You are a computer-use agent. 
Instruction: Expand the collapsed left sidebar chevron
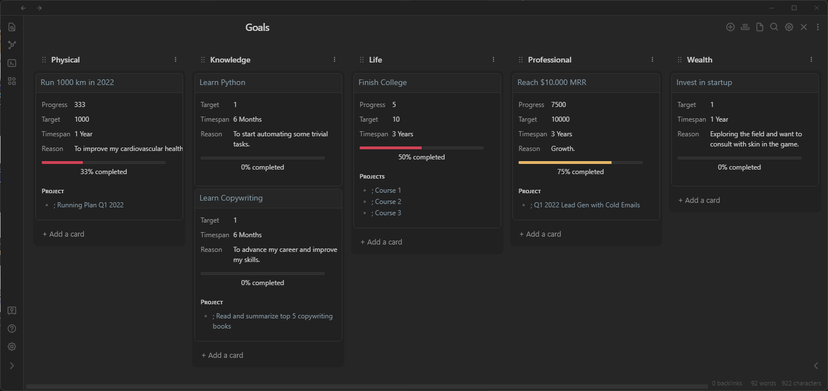[x=12, y=366]
